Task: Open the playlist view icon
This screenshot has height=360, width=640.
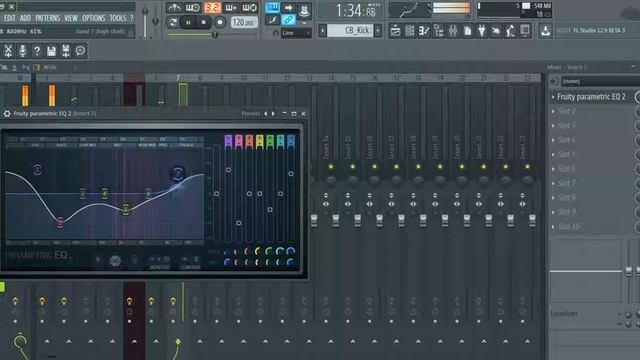Action: 395,31
